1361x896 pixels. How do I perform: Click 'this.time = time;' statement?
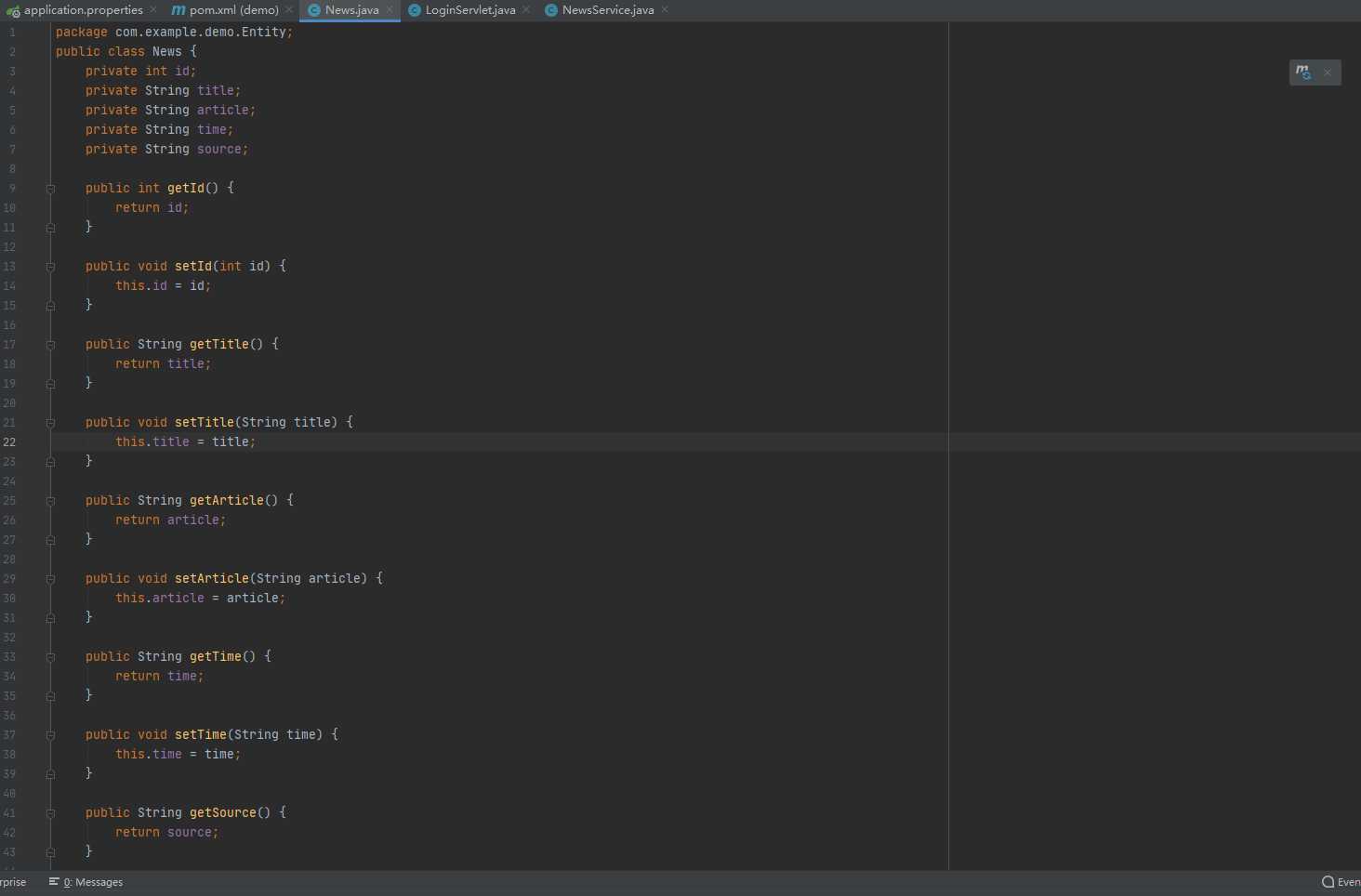[x=178, y=754]
